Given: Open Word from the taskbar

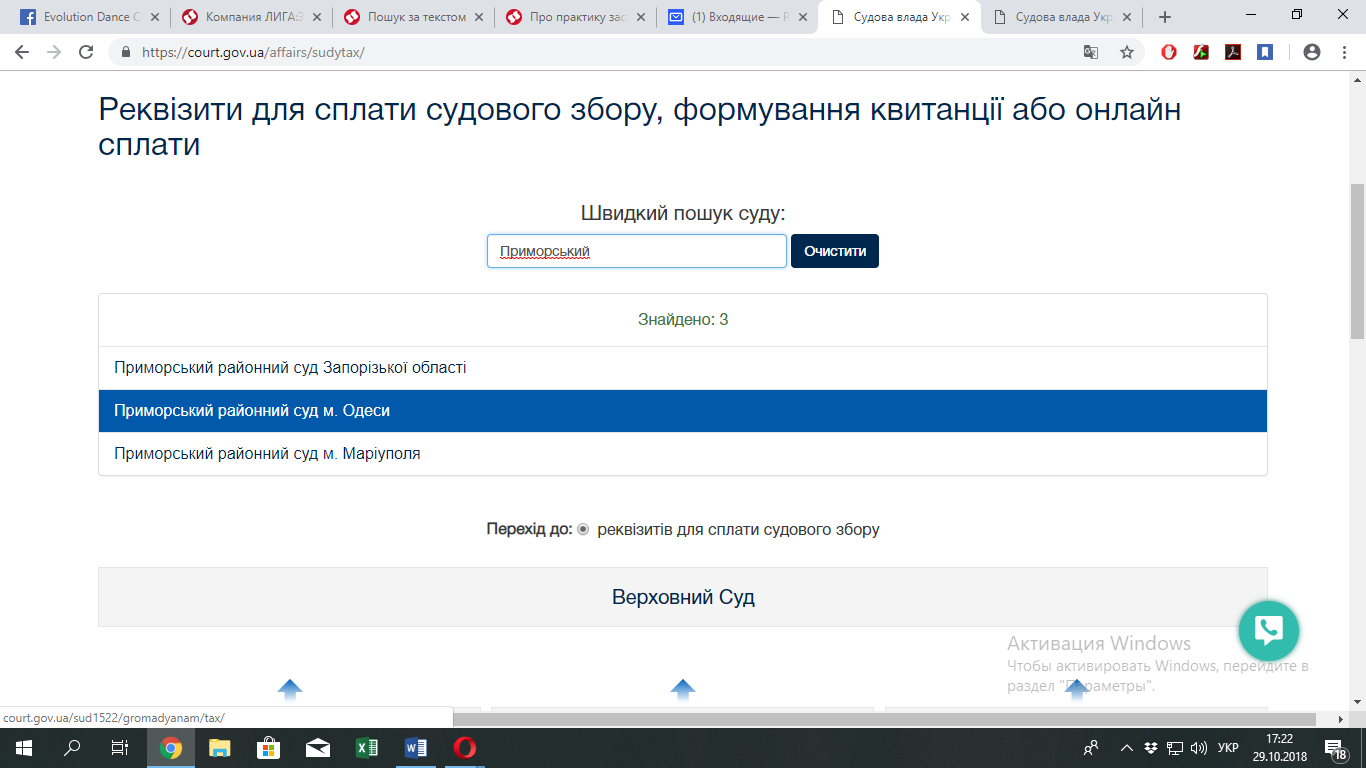Looking at the screenshot, I should [416, 748].
